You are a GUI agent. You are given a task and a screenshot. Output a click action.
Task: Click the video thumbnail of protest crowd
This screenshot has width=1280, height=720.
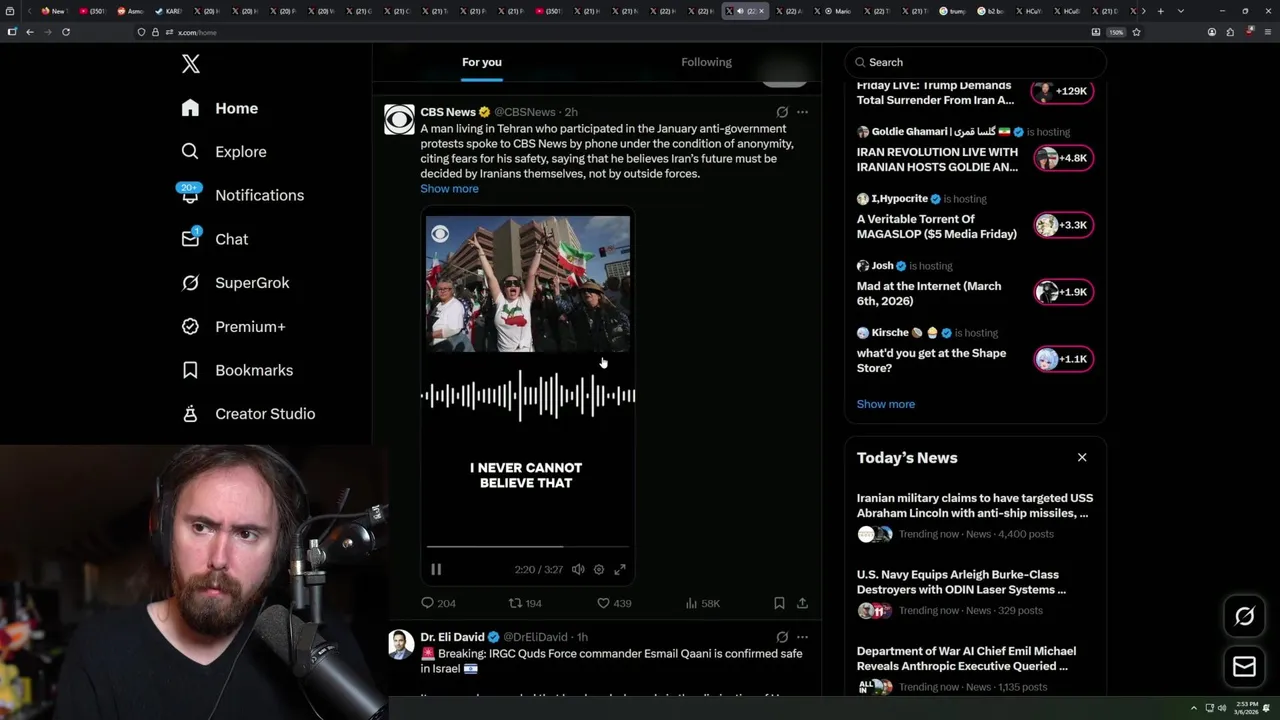click(x=528, y=283)
